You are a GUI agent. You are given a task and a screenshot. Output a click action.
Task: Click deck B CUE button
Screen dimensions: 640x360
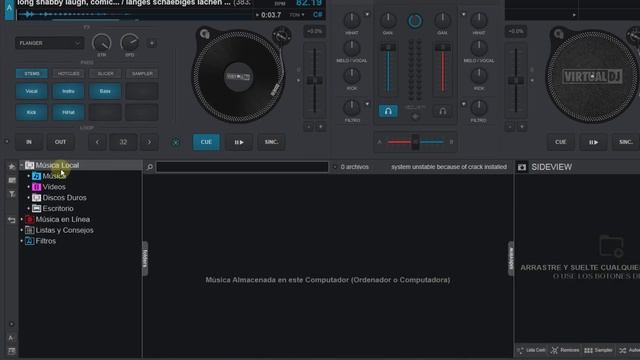[x=560, y=142]
